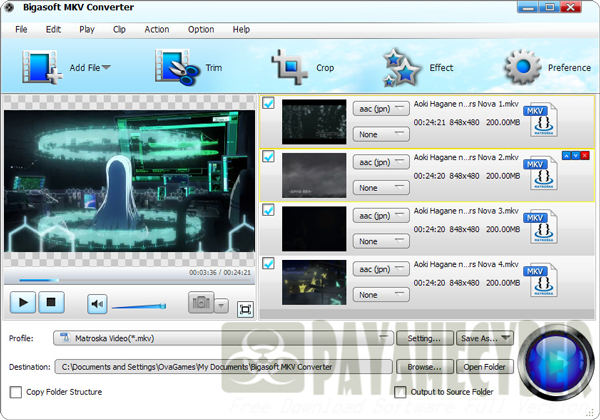Open the Save As dropdown button
Screen dimensions: 600x420
[x=484, y=338]
